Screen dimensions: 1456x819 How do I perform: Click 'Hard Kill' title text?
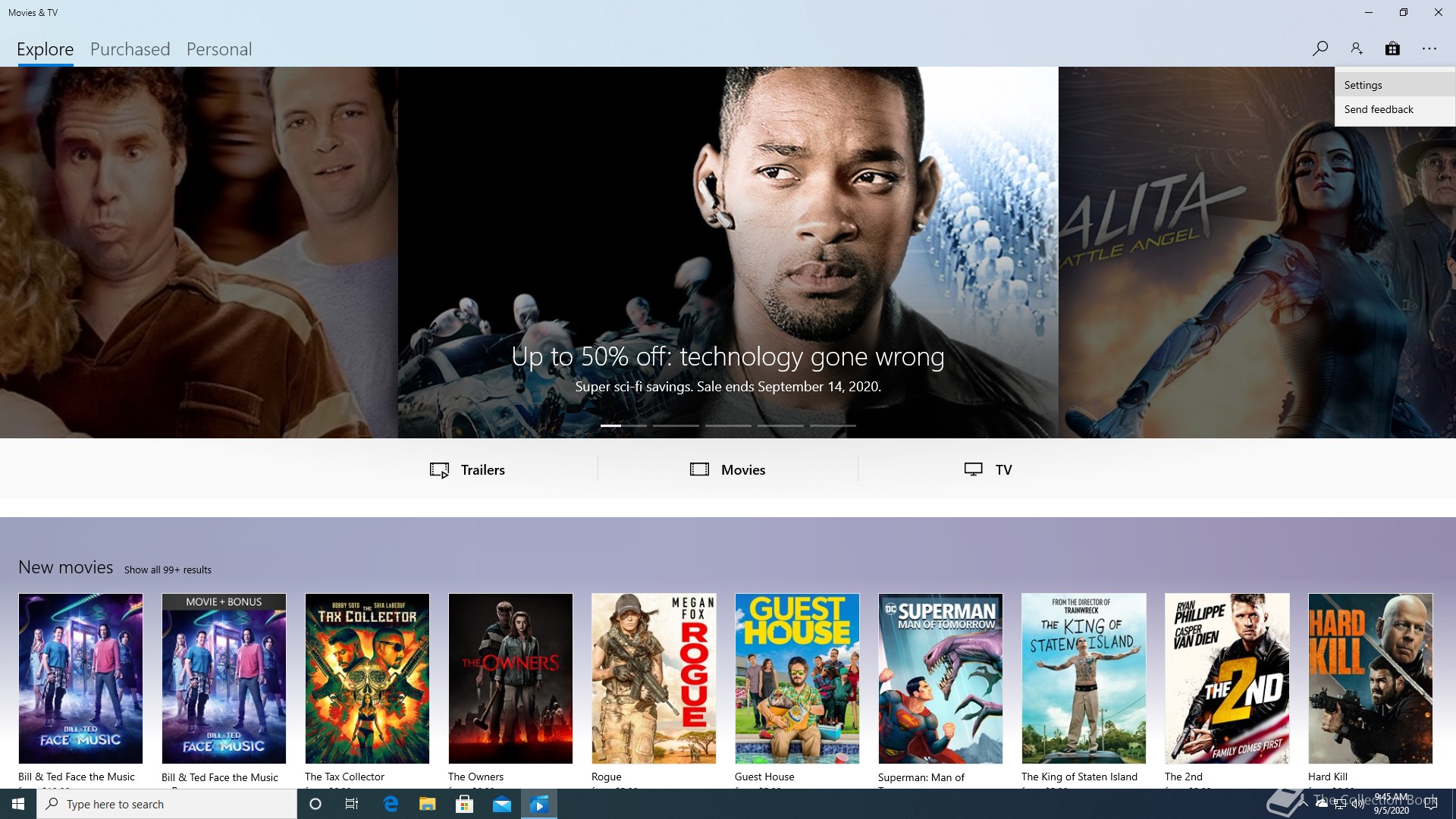tap(1328, 777)
